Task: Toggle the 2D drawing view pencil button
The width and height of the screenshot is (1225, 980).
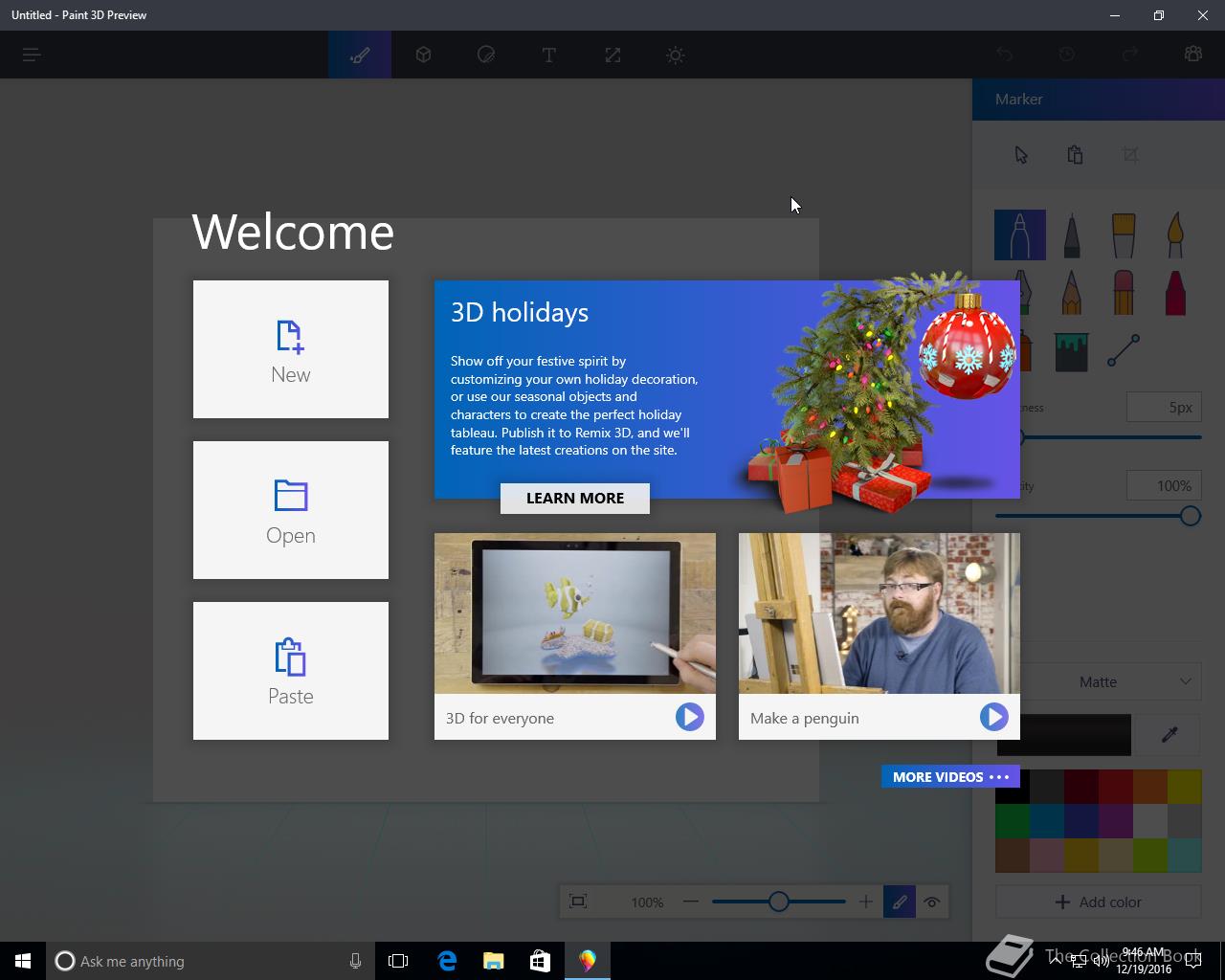Action: [x=900, y=902]
